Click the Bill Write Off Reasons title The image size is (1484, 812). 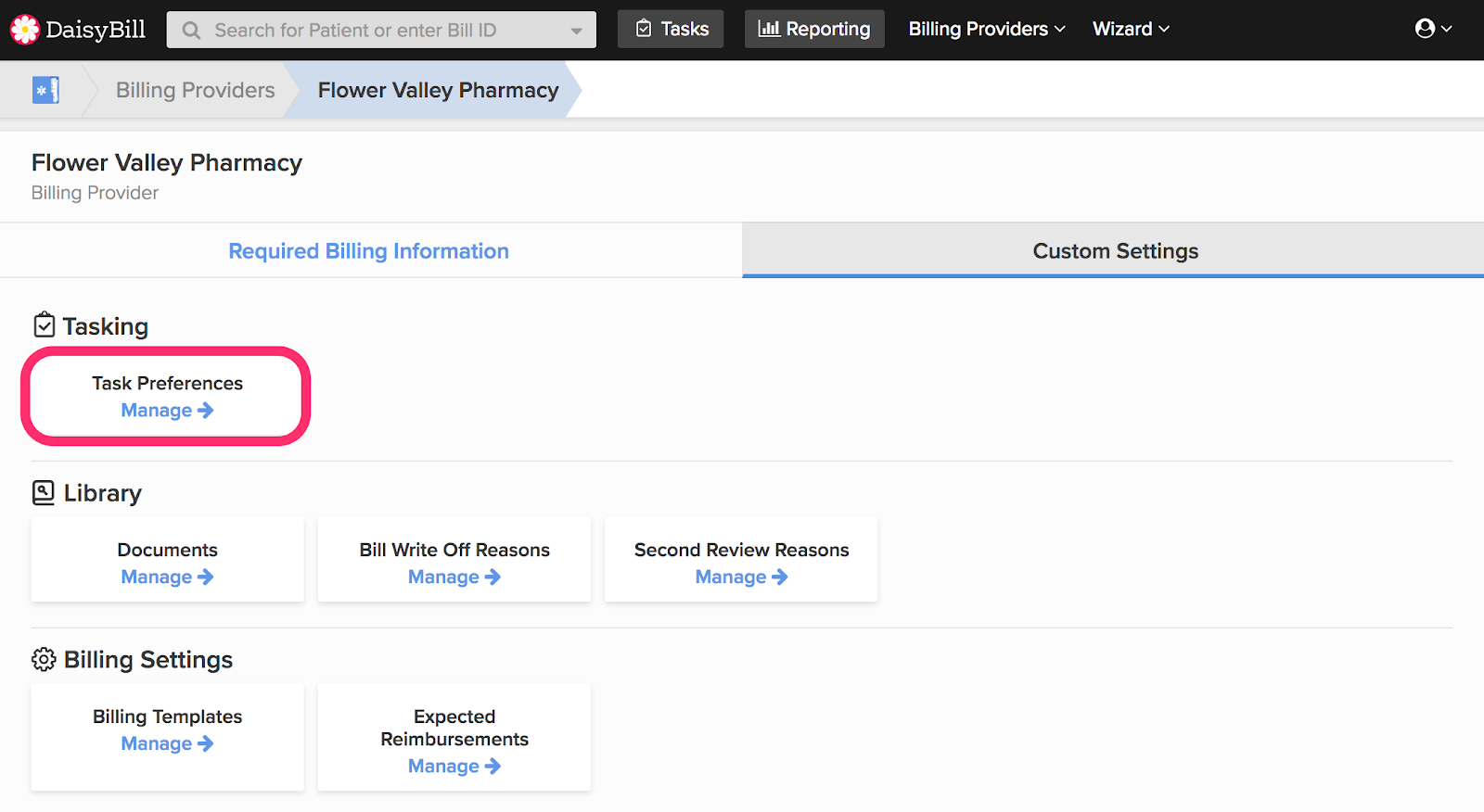click(454, 550)
